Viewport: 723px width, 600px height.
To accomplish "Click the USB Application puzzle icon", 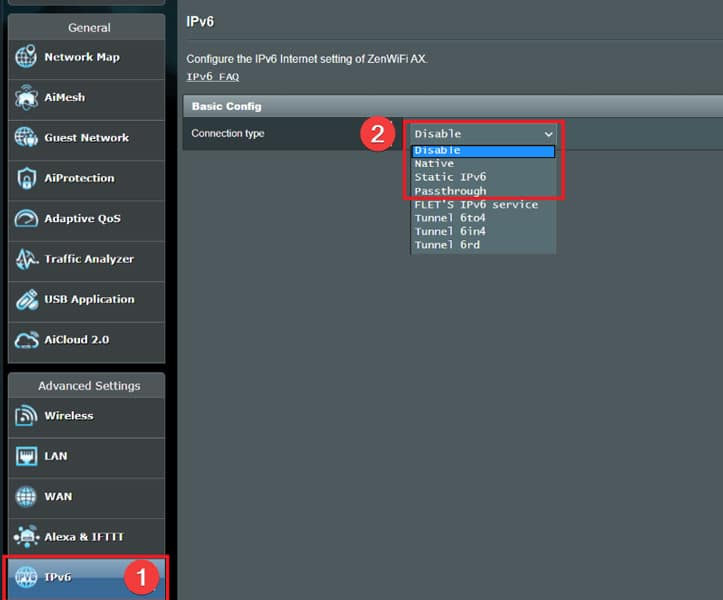I will (x=26, y=299).
